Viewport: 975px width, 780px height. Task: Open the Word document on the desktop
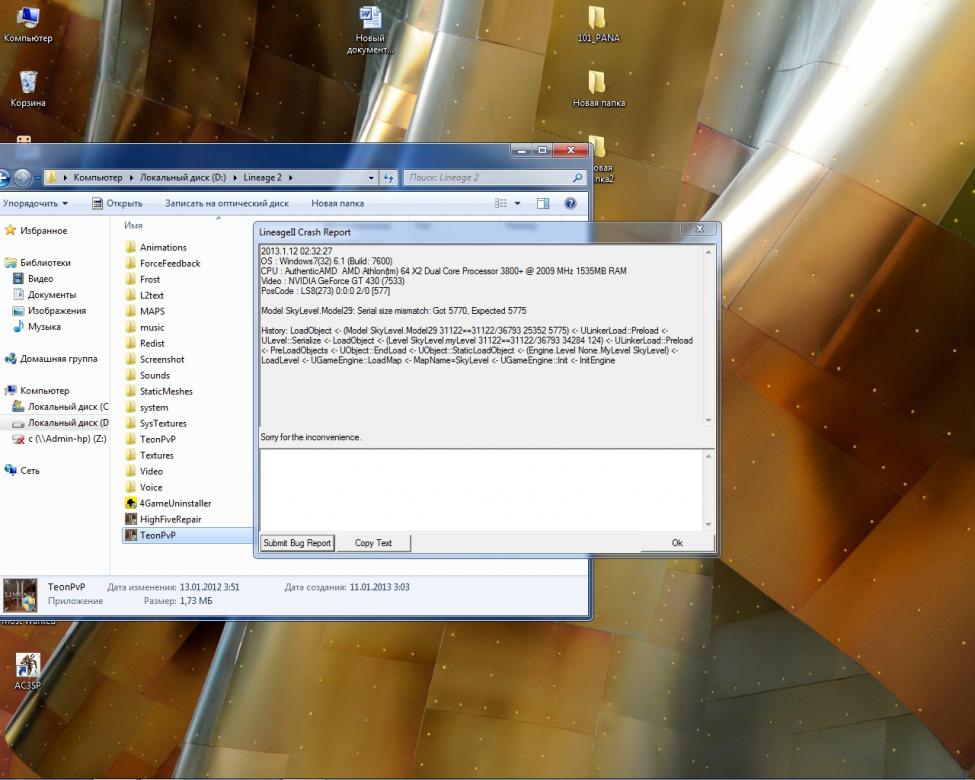click(x=370, y=18)
